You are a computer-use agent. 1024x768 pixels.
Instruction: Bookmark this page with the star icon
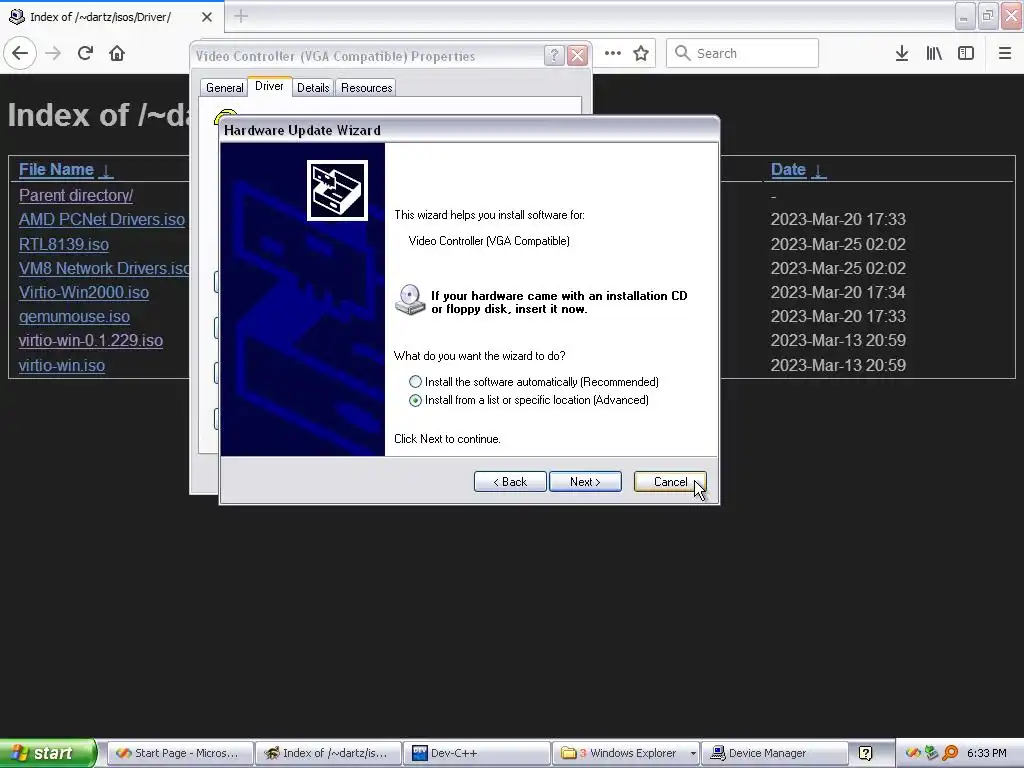641,53
